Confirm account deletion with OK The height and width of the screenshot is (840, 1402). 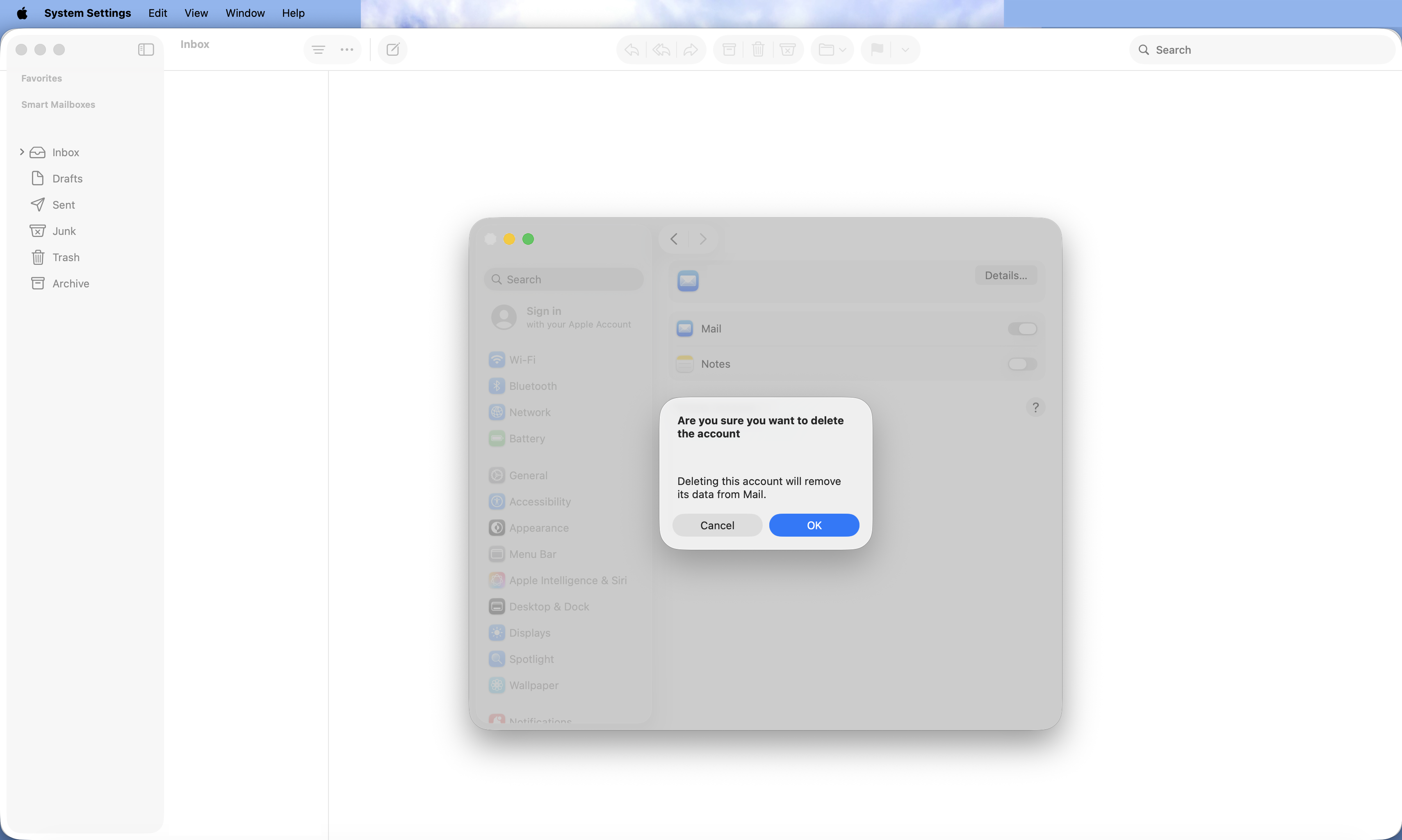(814, 525)
